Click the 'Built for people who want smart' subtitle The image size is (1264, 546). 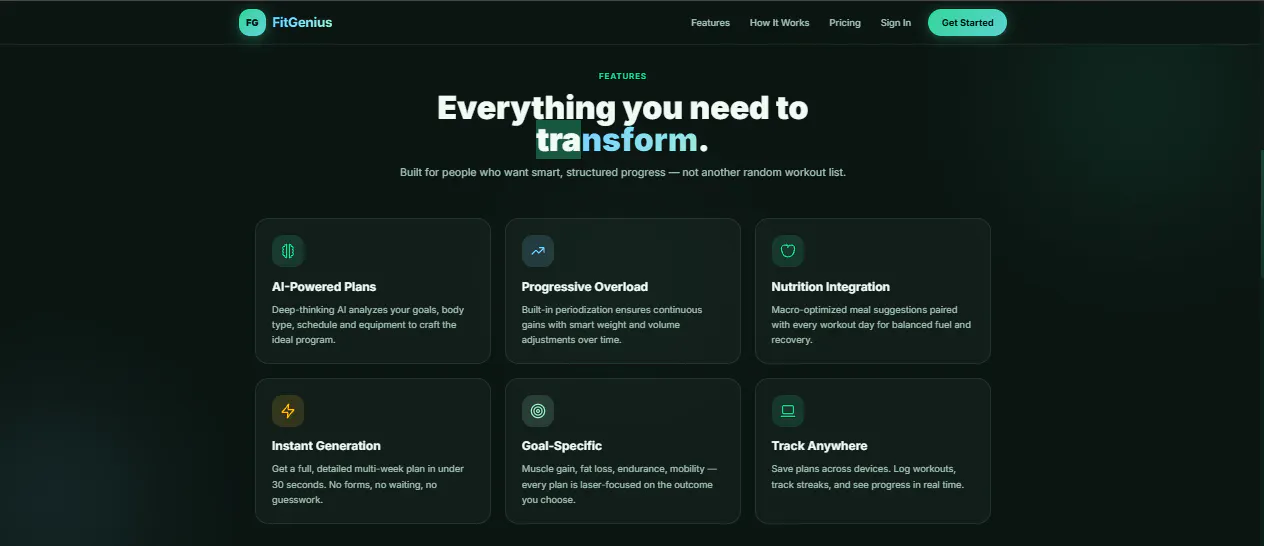(622, 172)
